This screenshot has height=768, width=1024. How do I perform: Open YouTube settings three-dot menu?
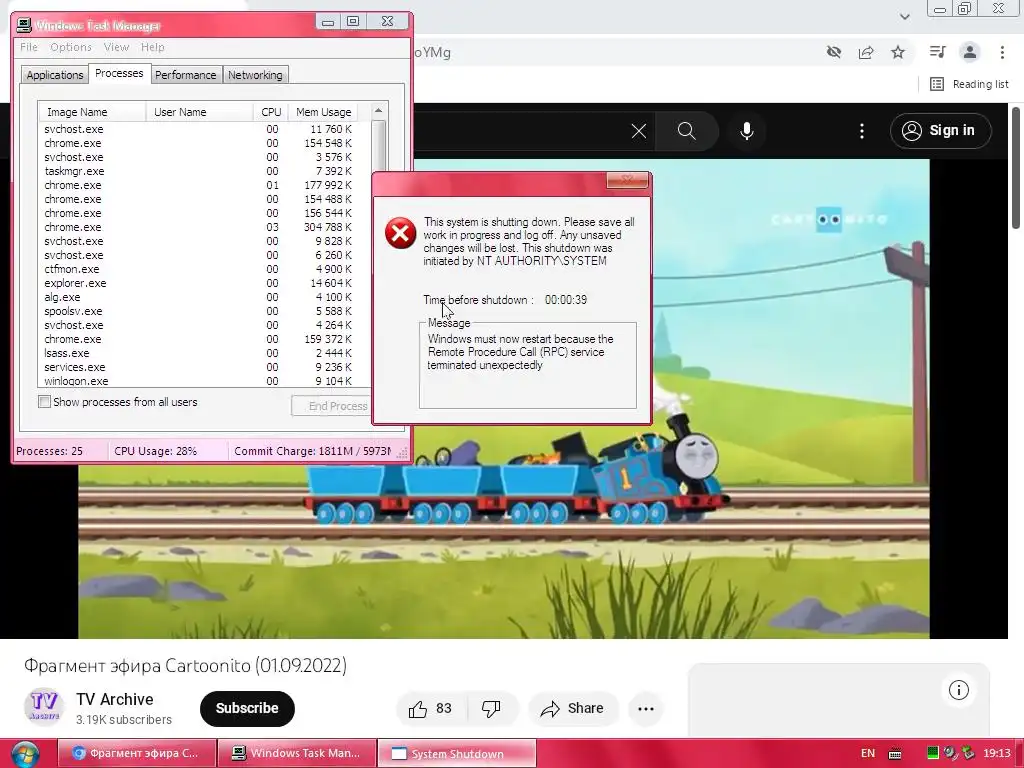[x=862, y=131]
